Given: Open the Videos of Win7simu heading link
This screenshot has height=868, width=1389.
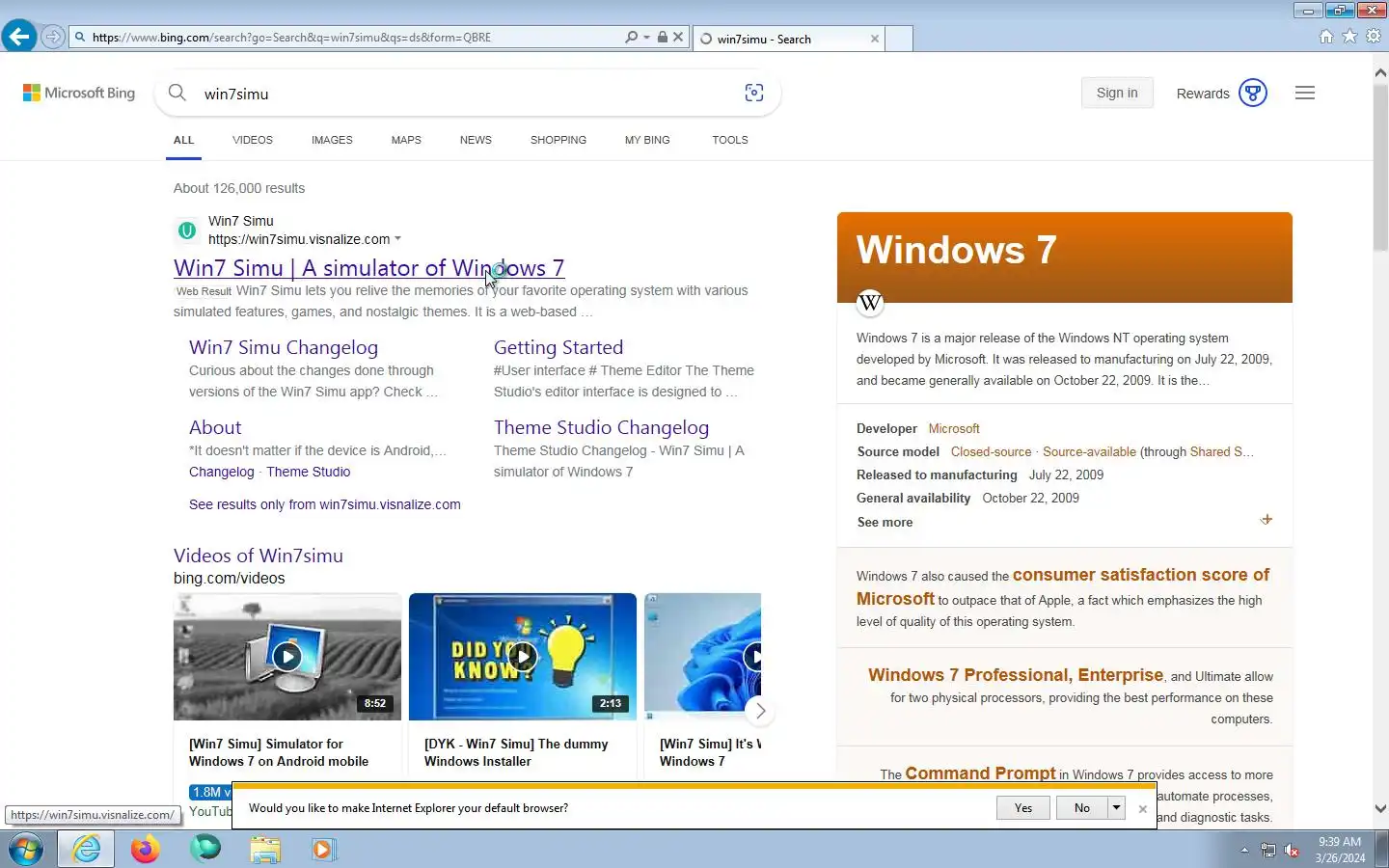Looking at the screenshot, I should (x=259, y=556).
